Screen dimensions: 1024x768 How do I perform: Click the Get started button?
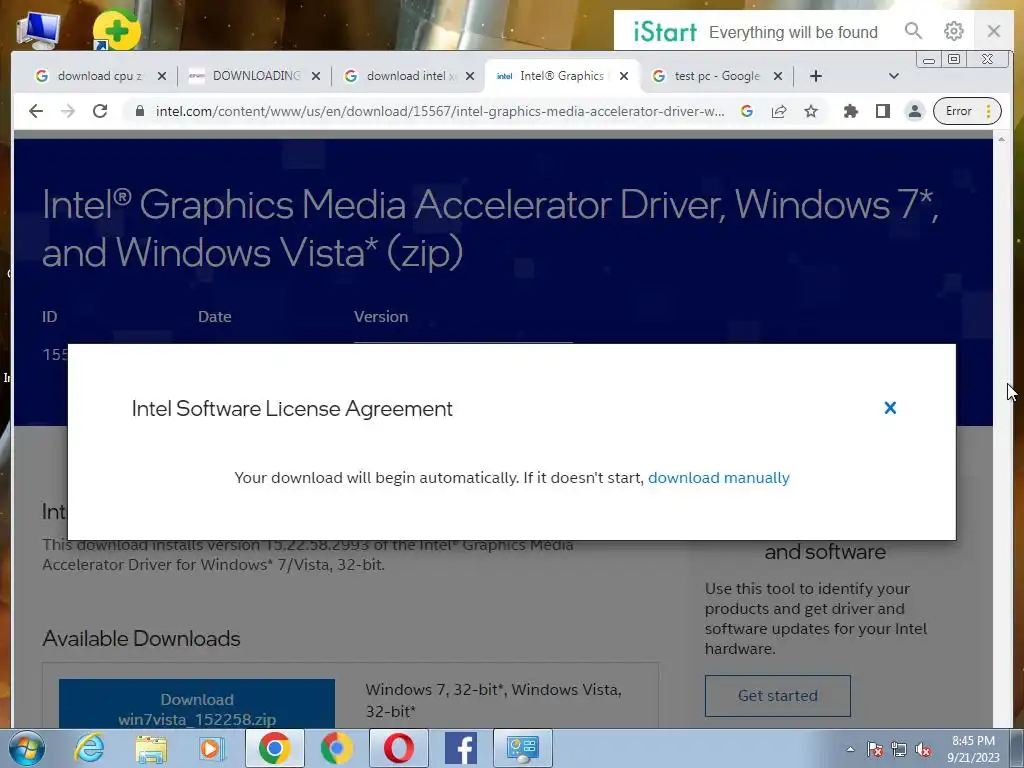tap(777, 696)
